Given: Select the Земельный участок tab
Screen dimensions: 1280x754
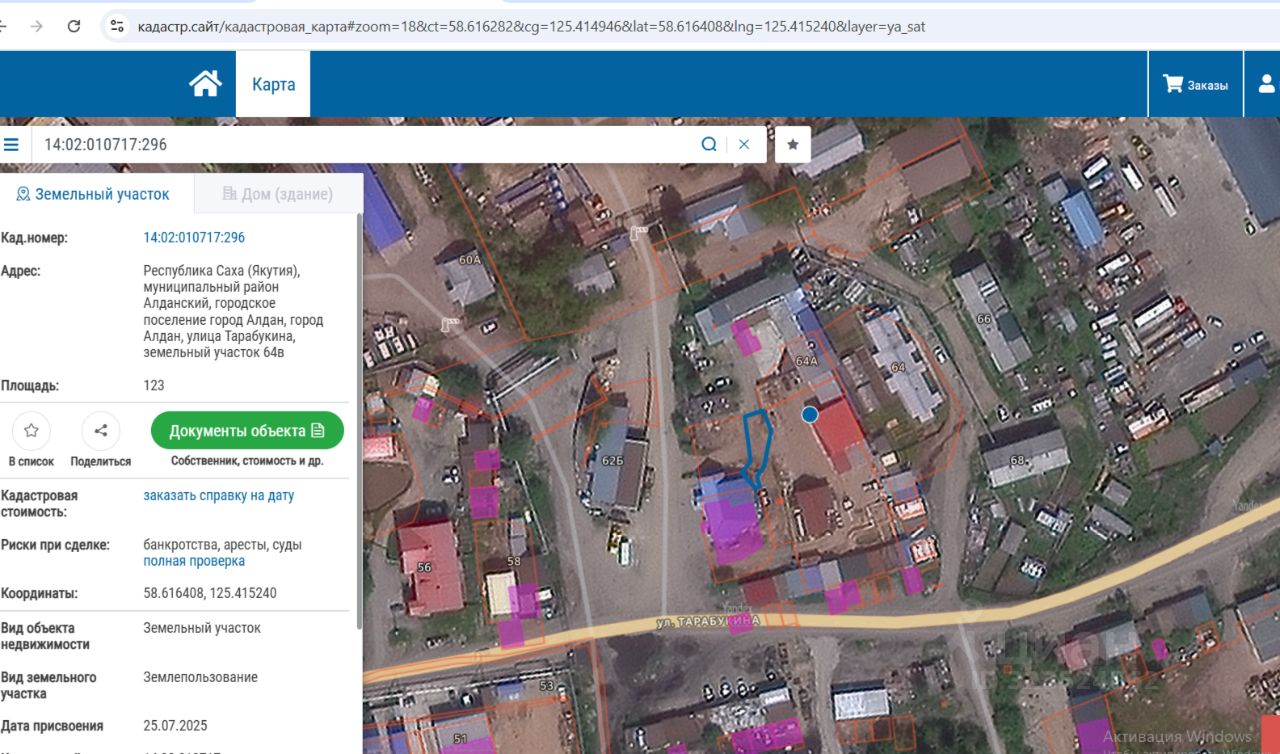Looking at the screenshot, I should [x=94, y=194].
